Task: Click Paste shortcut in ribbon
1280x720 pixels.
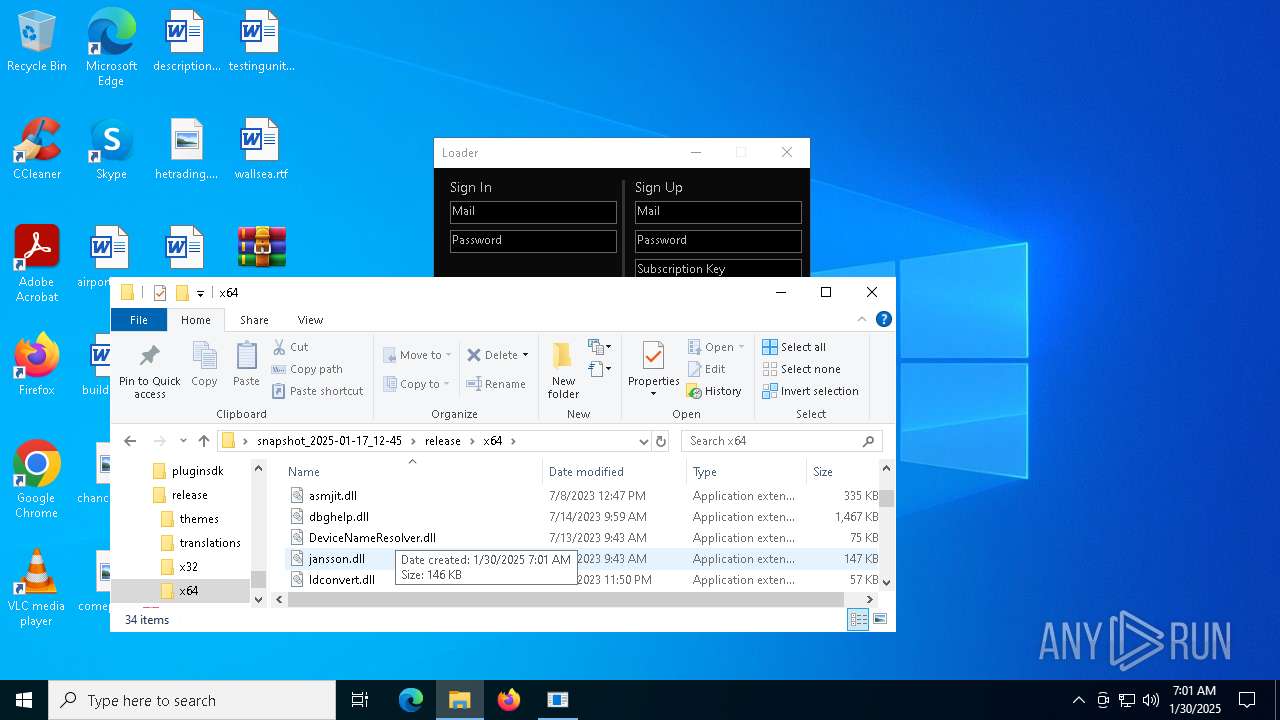Action: 317,391
